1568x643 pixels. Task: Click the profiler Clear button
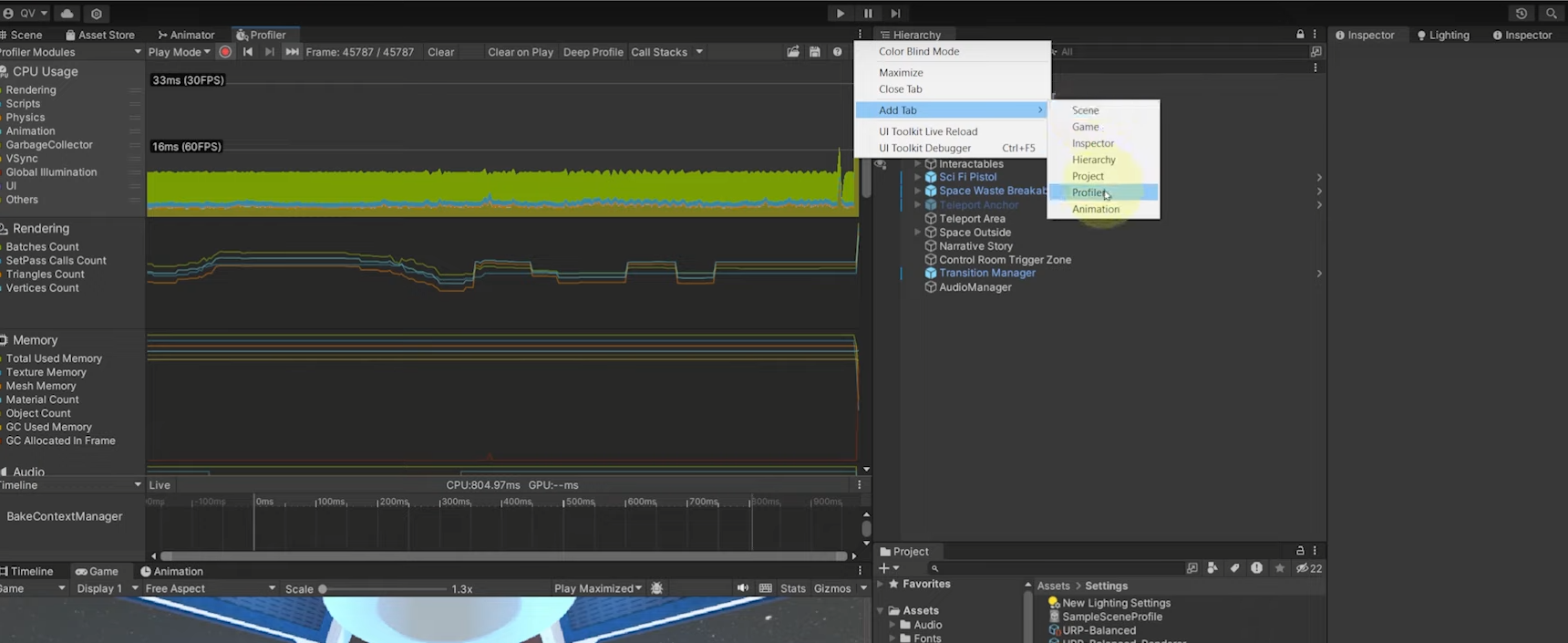click(x=441, y=52)
